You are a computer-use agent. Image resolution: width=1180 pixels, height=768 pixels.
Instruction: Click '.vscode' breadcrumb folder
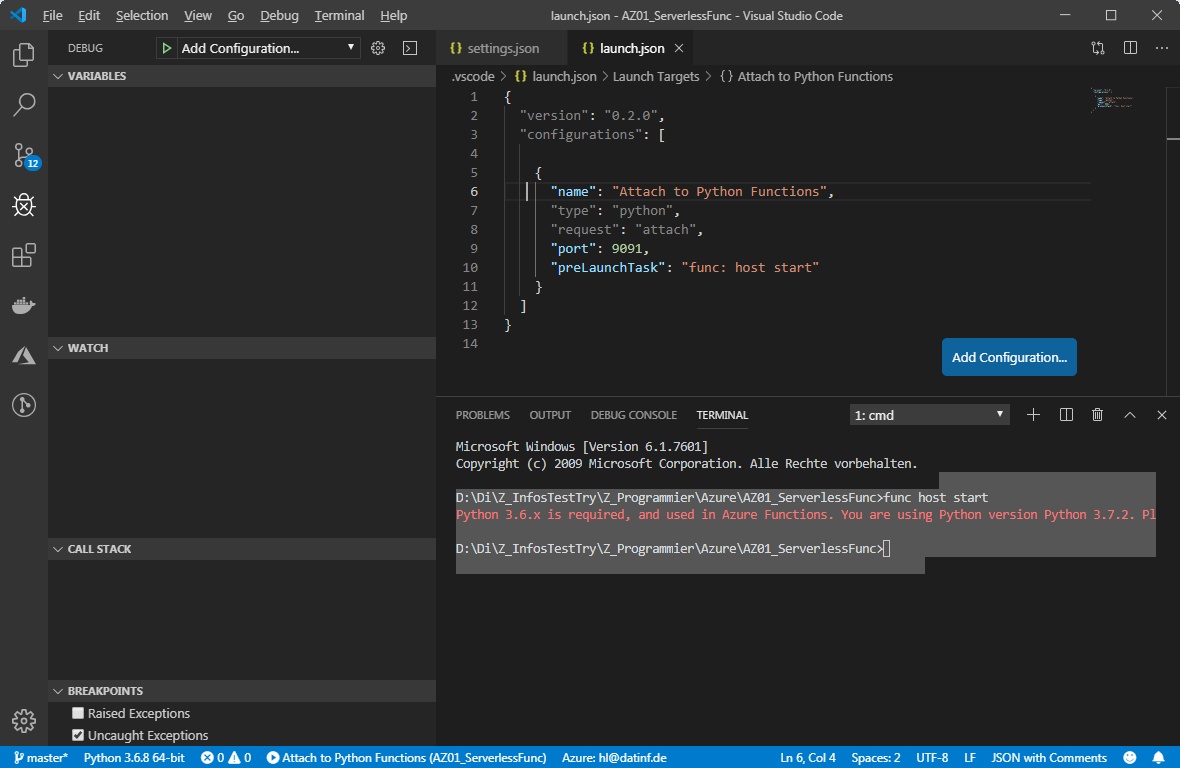473,77
